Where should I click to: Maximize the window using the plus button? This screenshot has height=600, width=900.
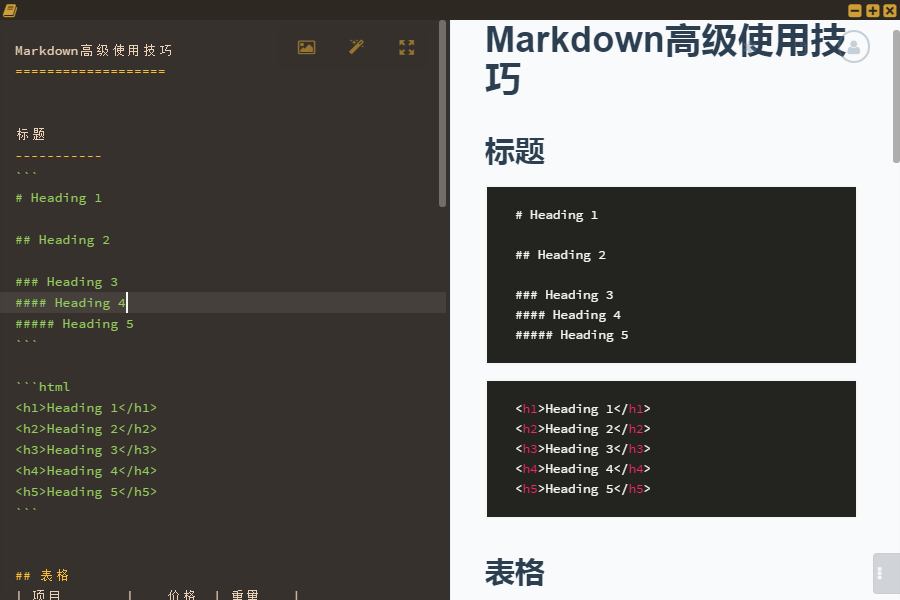coord(872,10)
